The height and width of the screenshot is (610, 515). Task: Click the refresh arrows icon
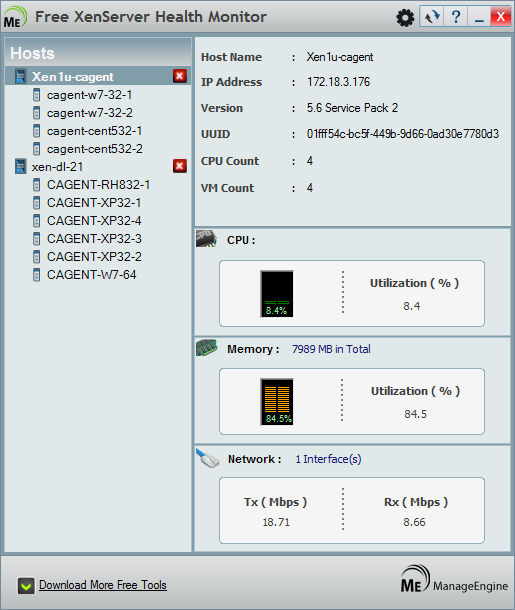[x=432, y=17]
